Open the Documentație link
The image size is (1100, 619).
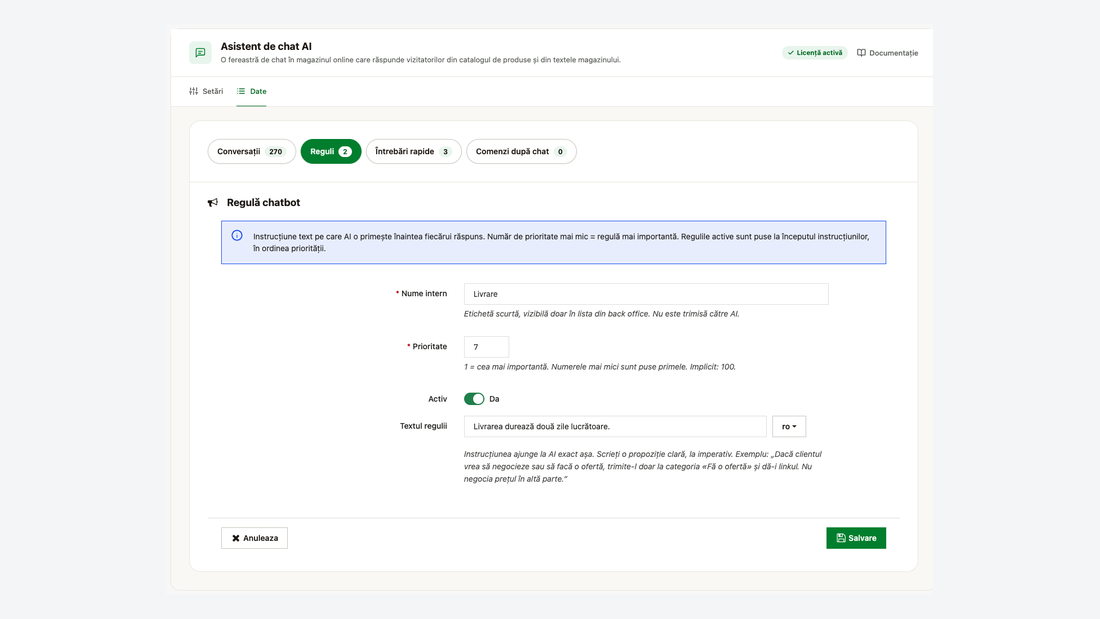click(887, 53)
